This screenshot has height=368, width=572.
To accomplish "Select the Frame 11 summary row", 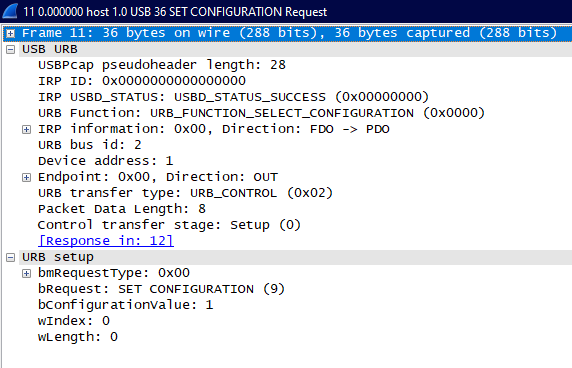I will 289,34.
